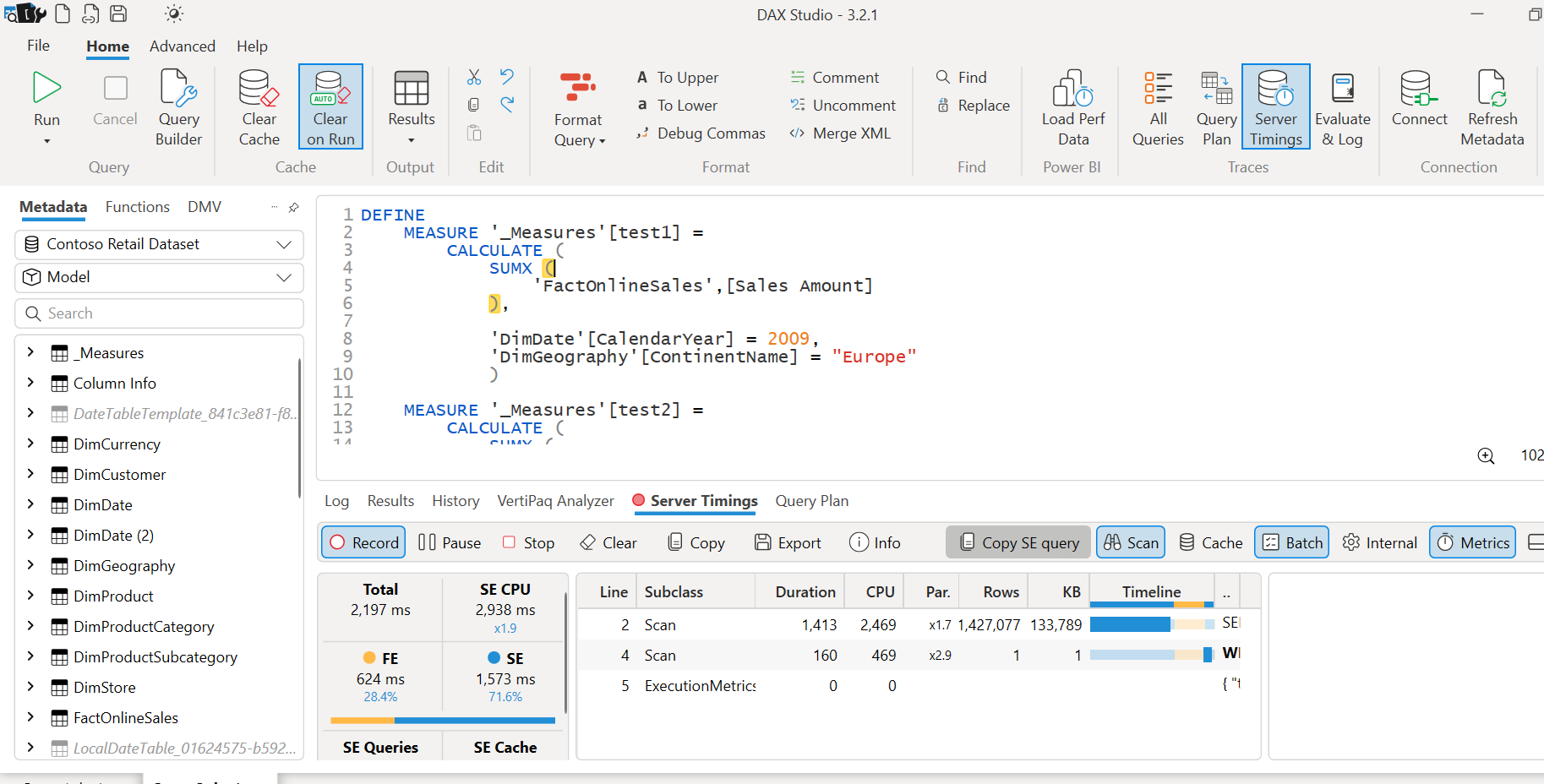Switch to the Advanced ribbon tab
The height and width of the screenshot is (784, 1544).
[x=182, y=46]
